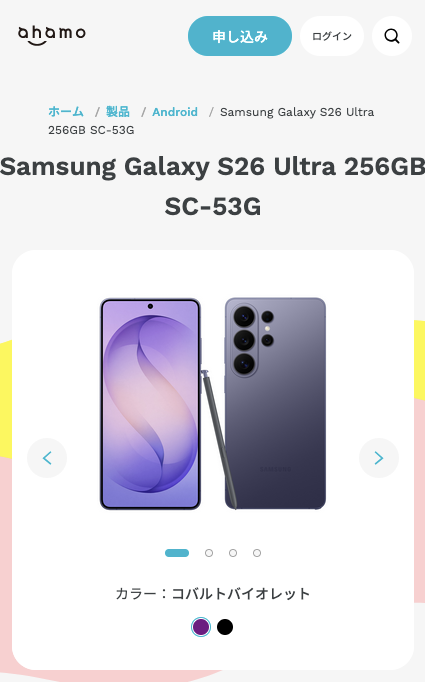Show previous product image arrow
This screenshot has width=425, height=682.
coord(47,458)
